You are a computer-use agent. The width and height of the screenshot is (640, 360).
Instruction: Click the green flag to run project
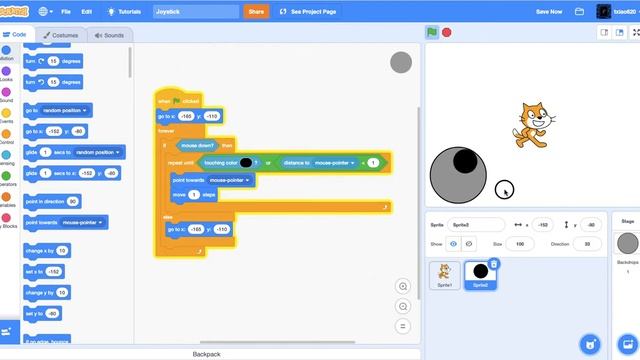pos(432,32)
